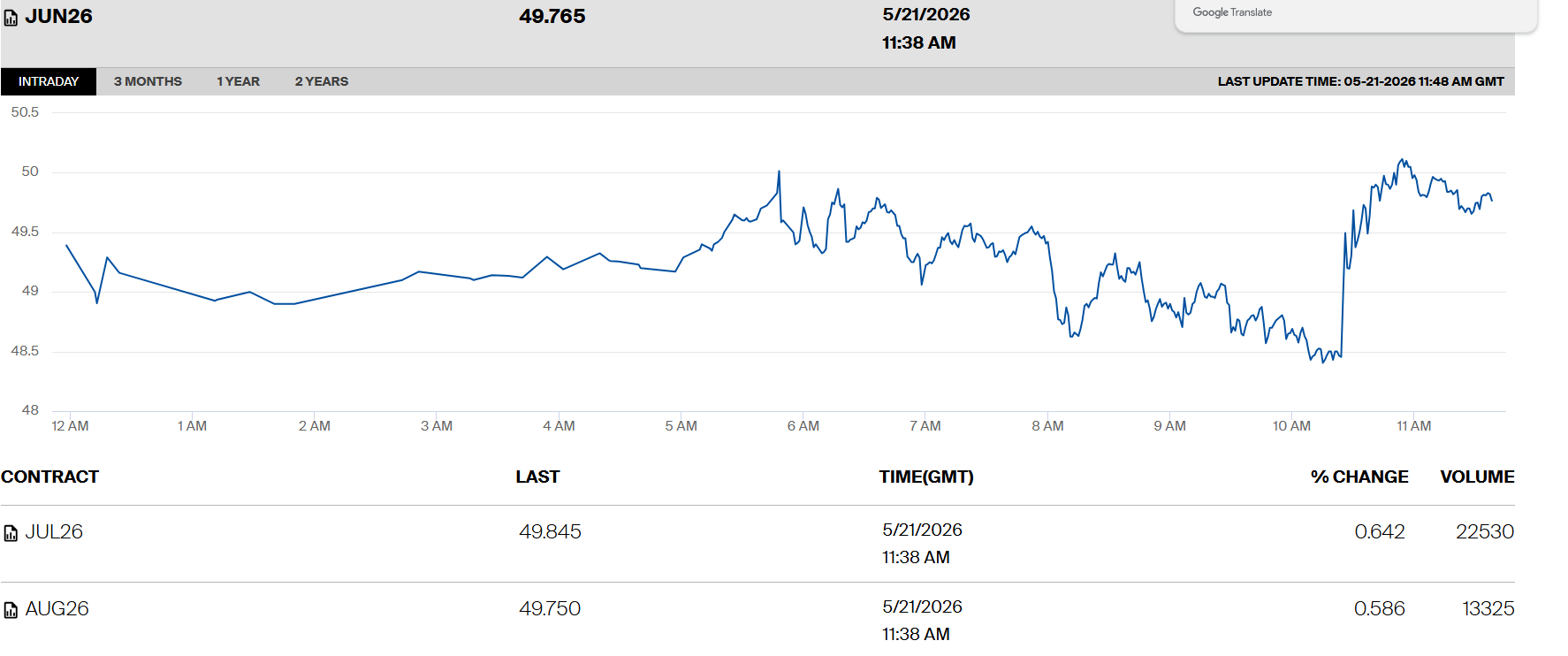Click the JUN26 date 5/21/2026

click(x=926, y=14)
